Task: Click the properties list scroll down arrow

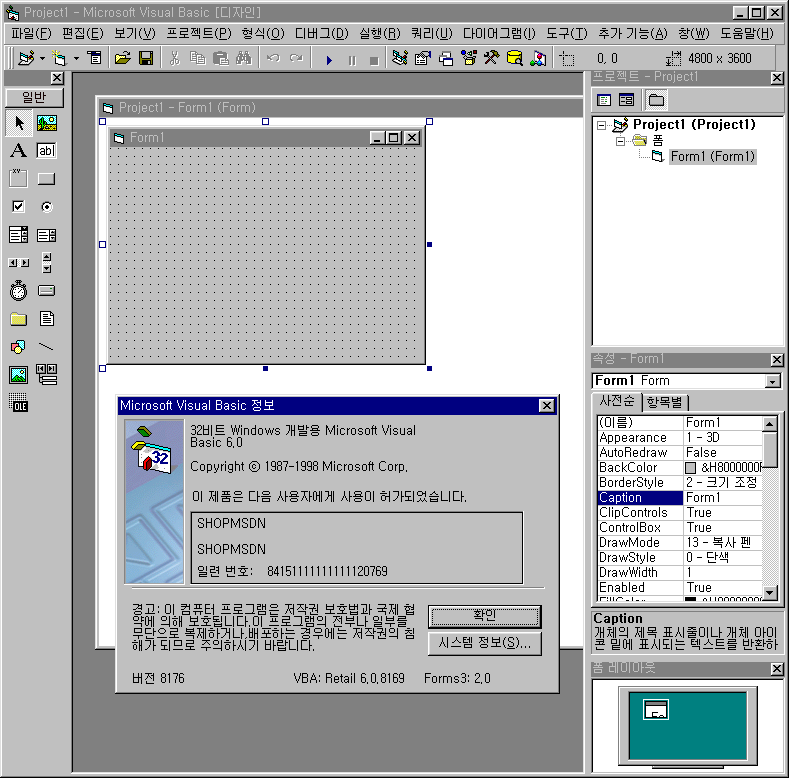Action: coord(770,593)
